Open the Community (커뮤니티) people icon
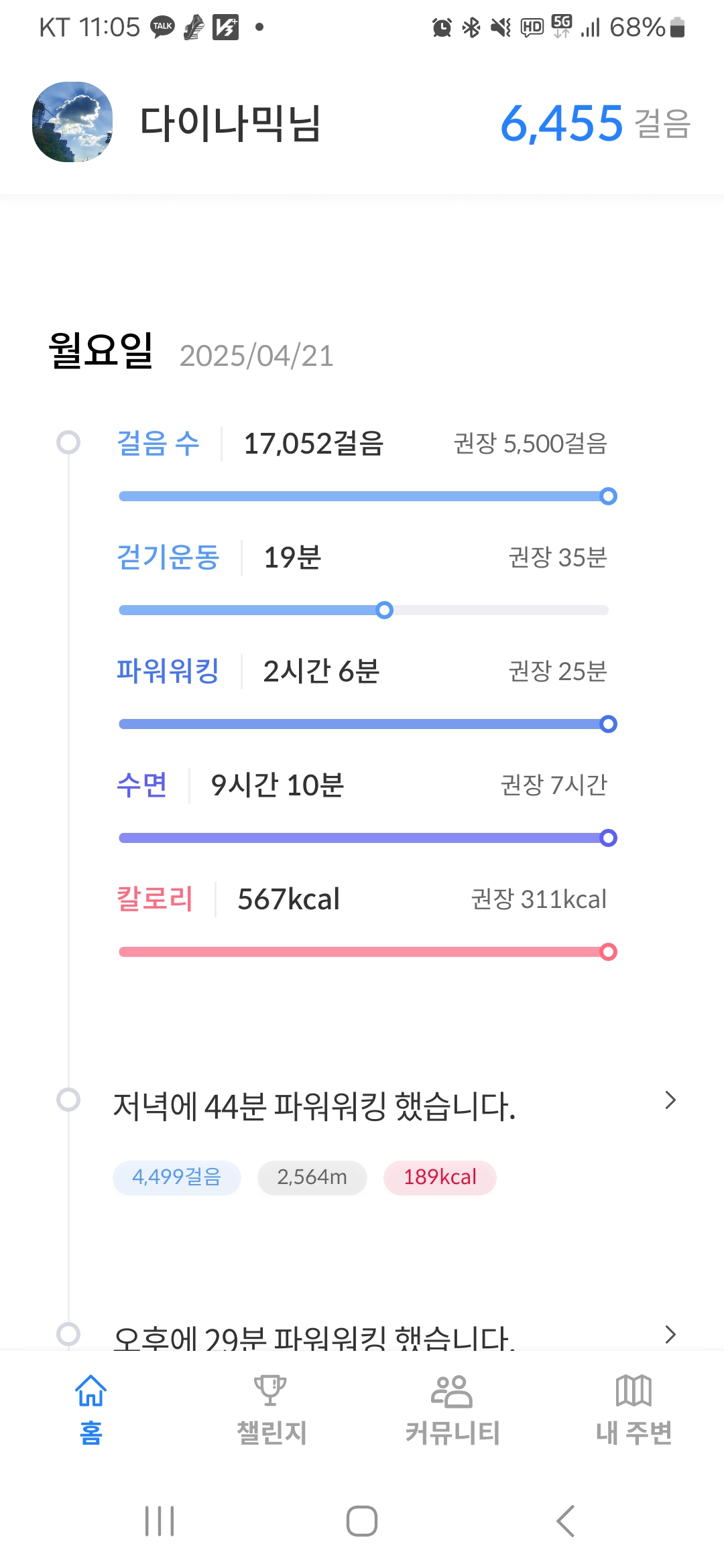The height and width of the screenshot is (1568, 724). tap(452, 1391)
